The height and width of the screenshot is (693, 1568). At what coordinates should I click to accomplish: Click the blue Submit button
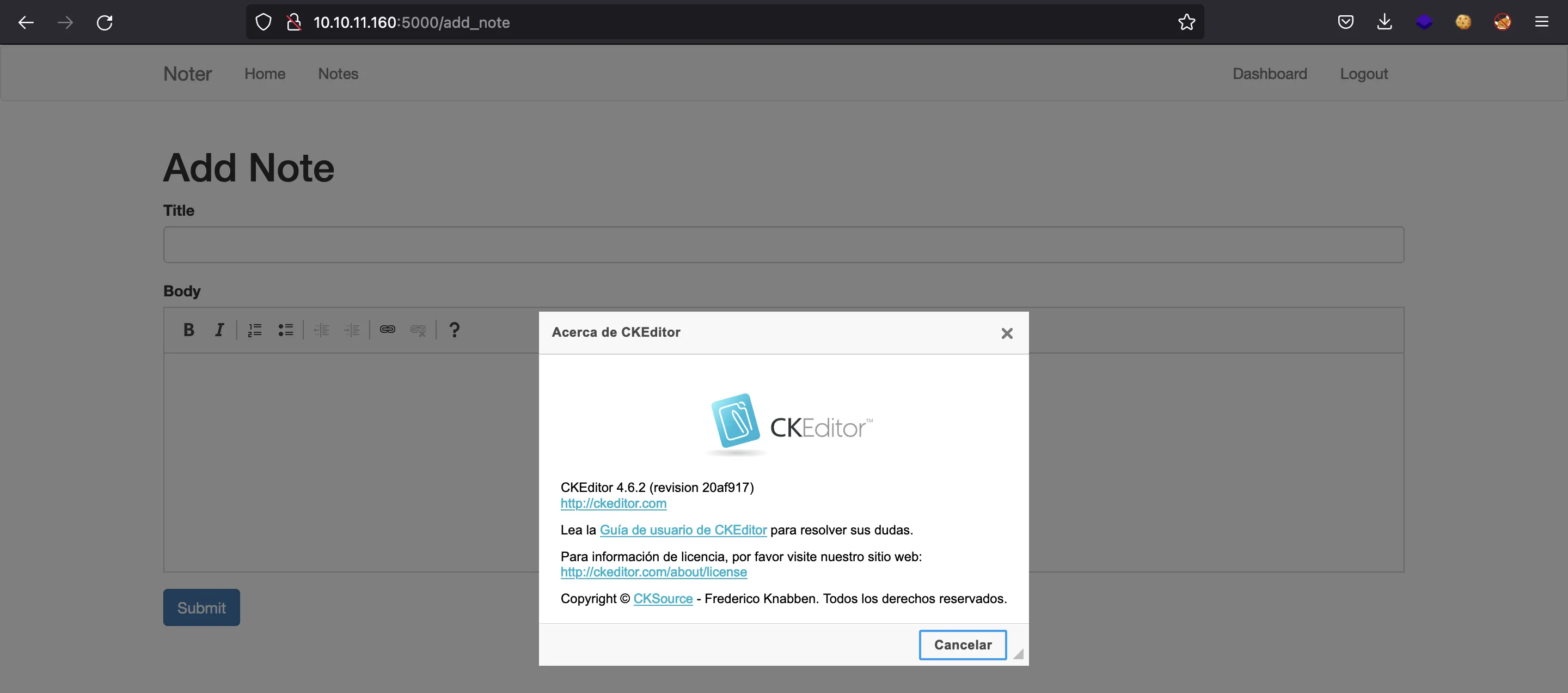click(201, 607)
